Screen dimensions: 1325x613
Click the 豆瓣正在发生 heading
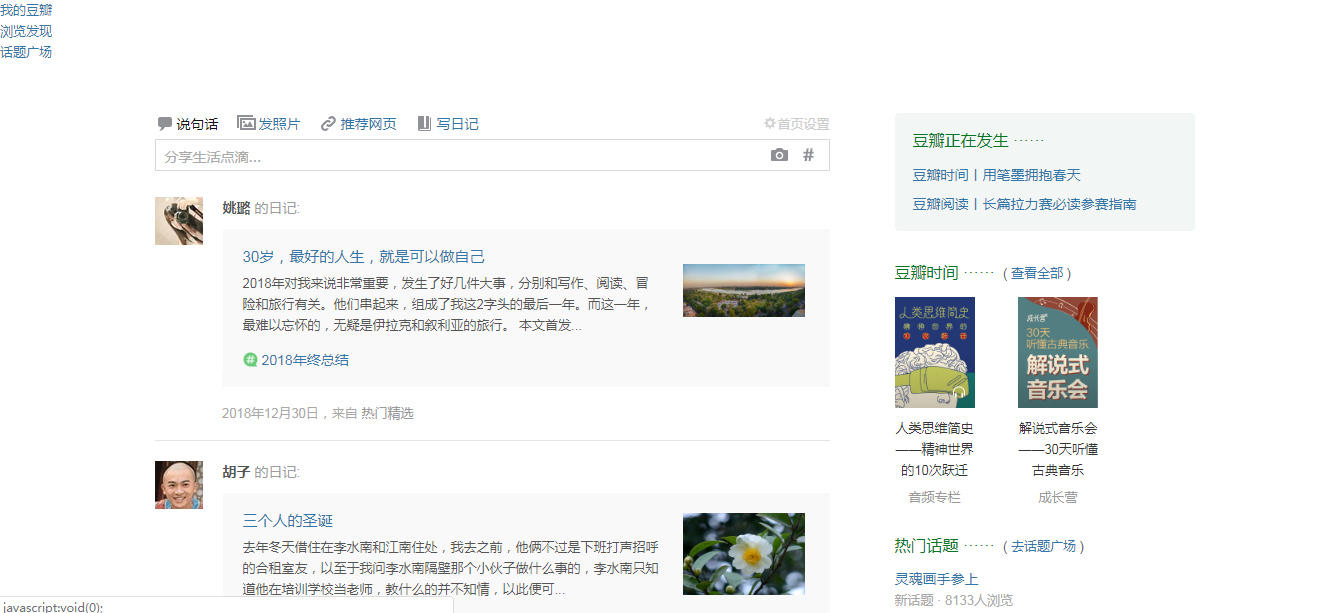(x=960, y=141)
